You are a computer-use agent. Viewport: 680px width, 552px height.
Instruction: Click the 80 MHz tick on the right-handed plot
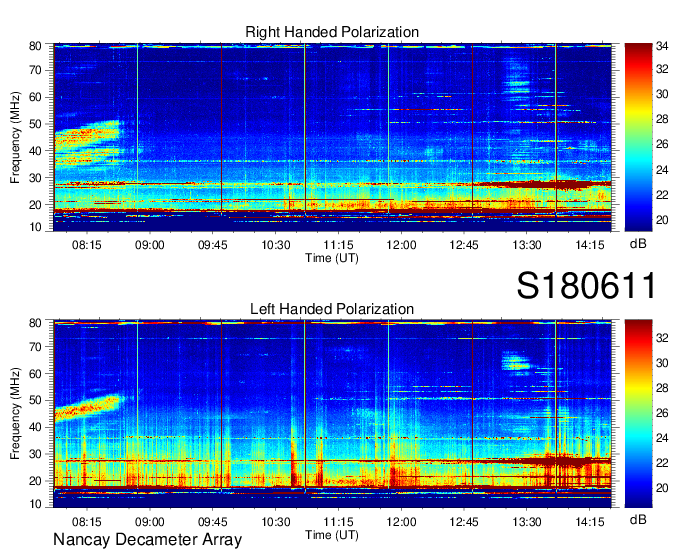[x=35, y=46]
